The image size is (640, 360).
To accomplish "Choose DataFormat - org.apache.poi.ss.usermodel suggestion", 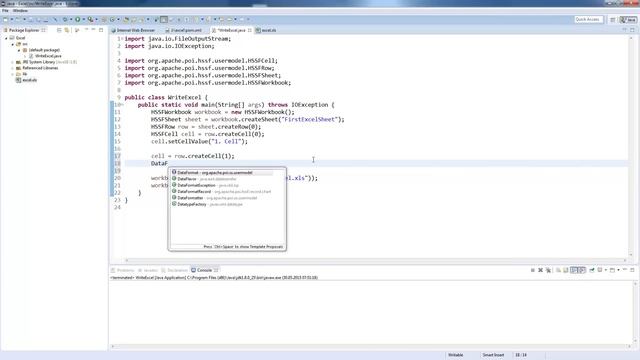I will point(222,173).
